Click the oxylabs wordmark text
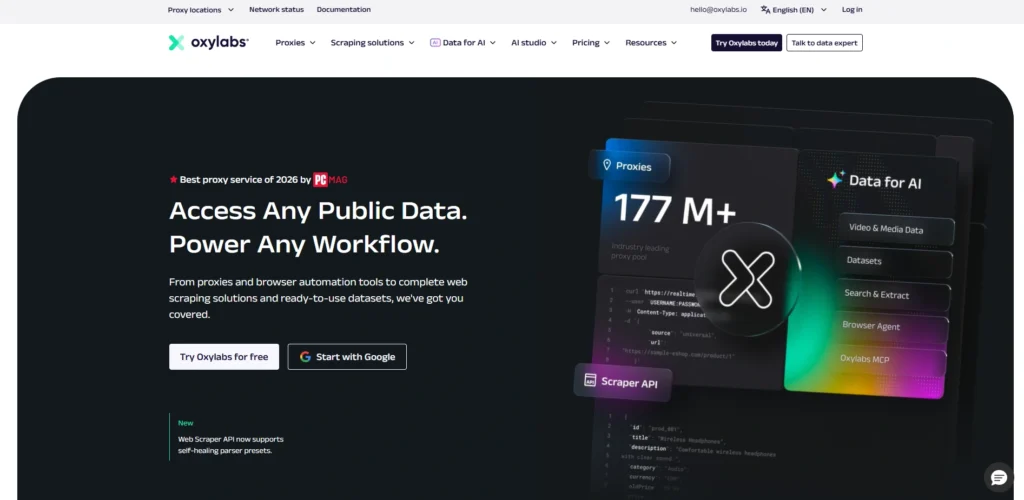1024x500 pixels. coord(219,43)
